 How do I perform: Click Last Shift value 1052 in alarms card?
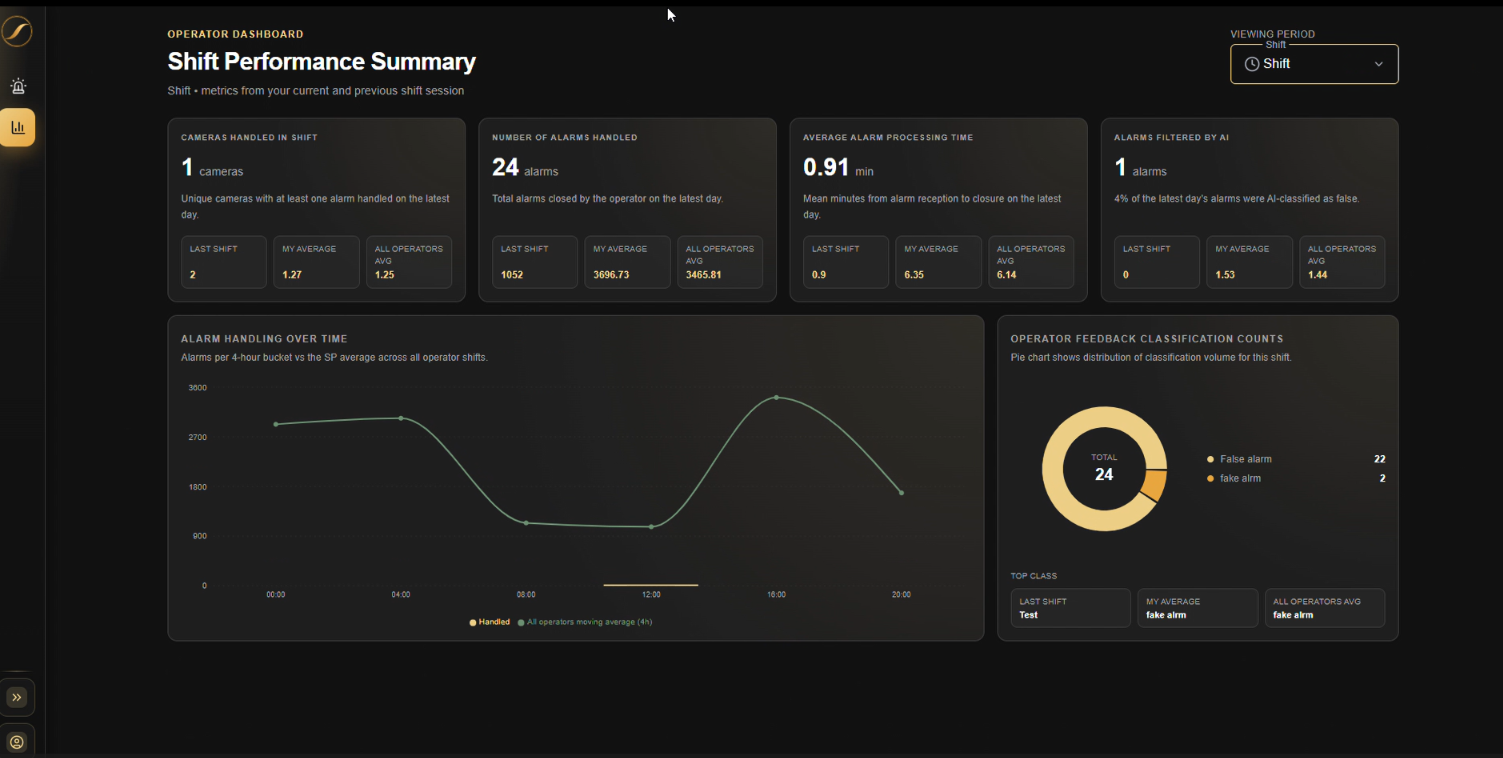pos(512,274)
